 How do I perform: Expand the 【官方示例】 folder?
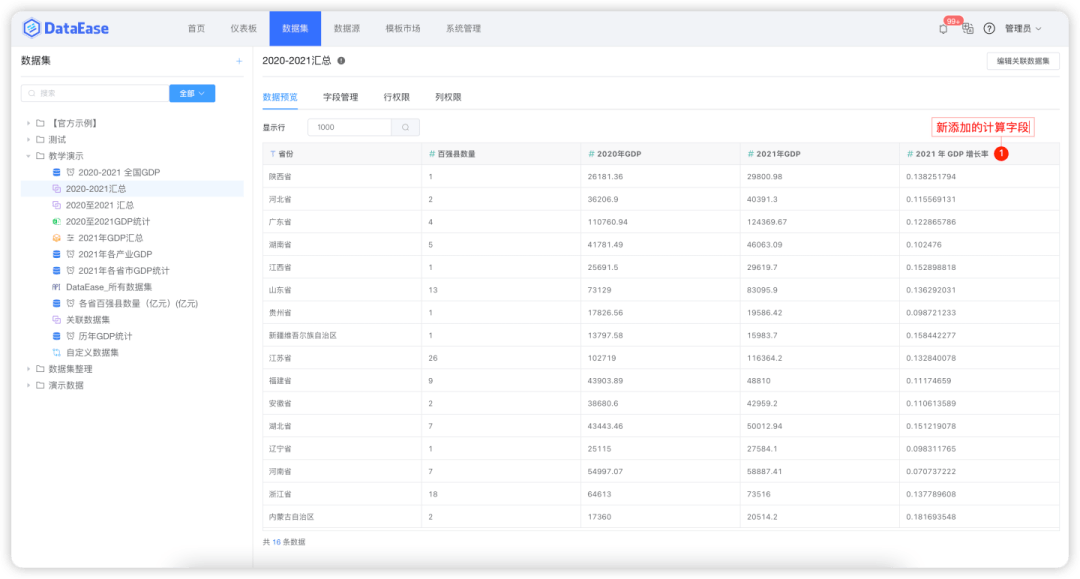point(28,123)
